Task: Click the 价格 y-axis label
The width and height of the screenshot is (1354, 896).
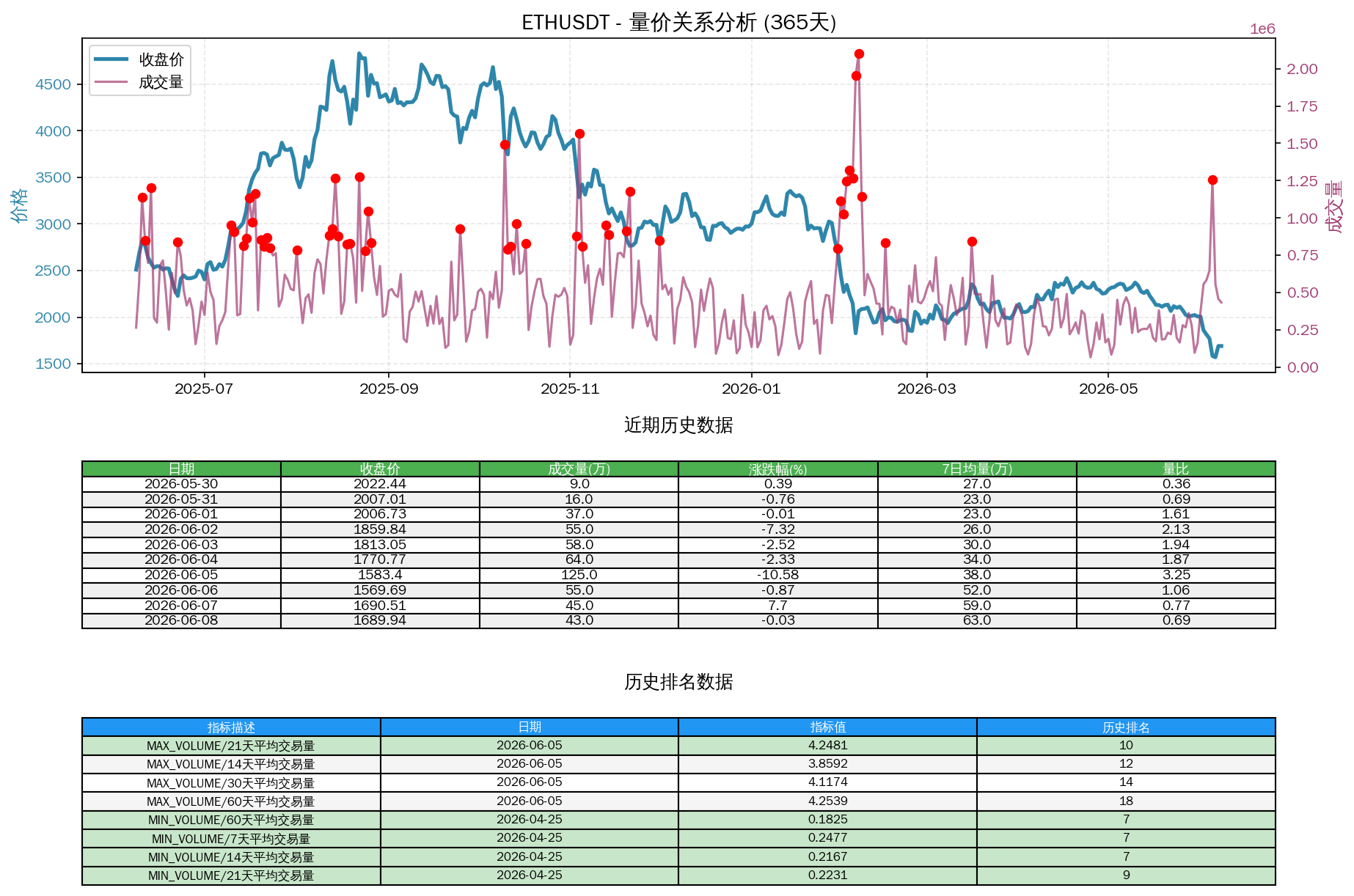Action: pos(20,205)
